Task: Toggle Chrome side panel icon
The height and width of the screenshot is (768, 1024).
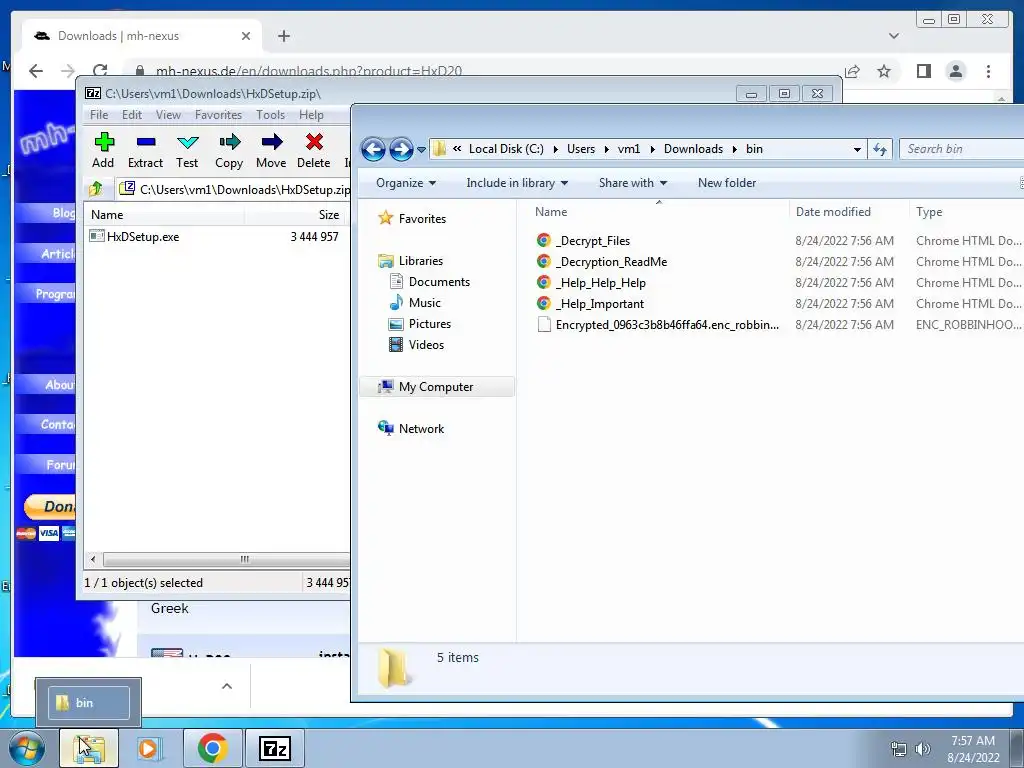Action: click(x=923, y=71)
